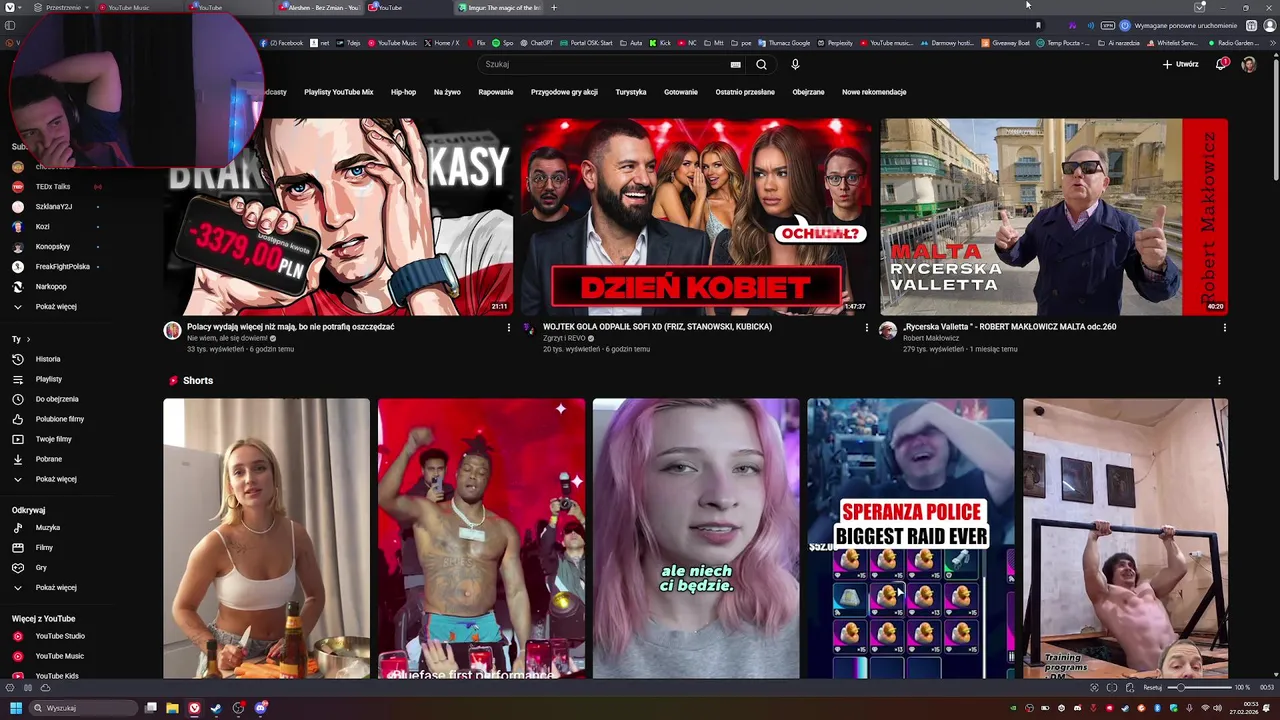Open Twoje filmy in sidebar
The height and width of the screenshot is (720, 1280).
[53, 439]
